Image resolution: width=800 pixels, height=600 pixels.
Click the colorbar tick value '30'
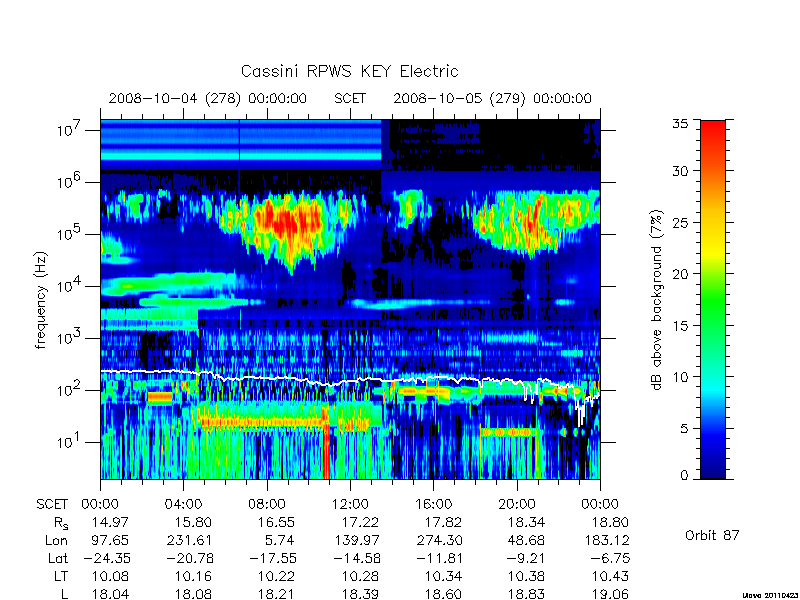[x=680, y=171]
